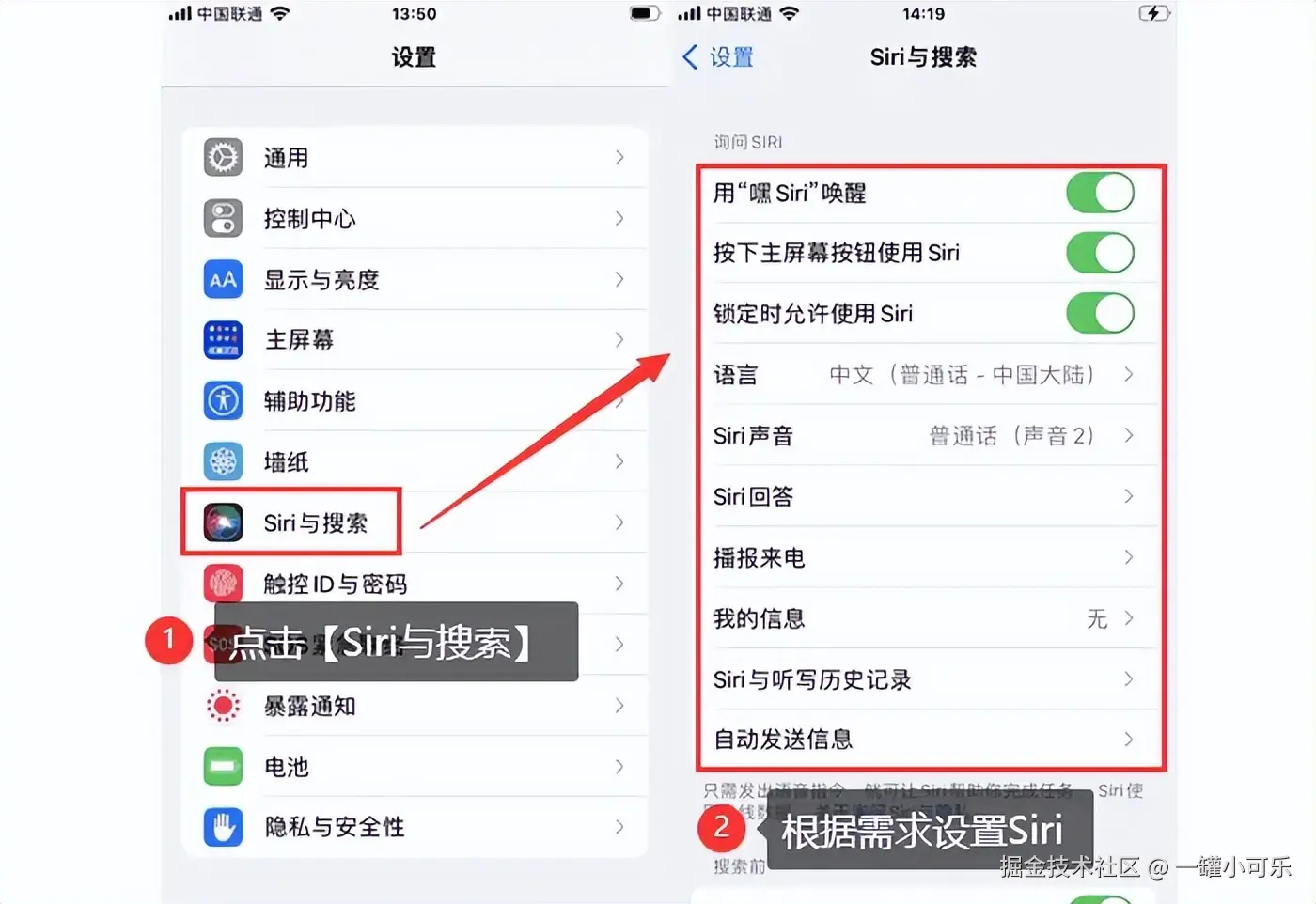Viewport: 1316px width, 904px height.
Task: Tap the 墙纸 flower icon
Action: tap(223, 461)
